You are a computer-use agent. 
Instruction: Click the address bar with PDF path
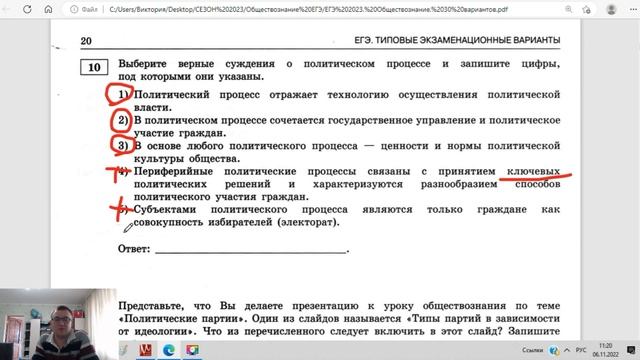click(308, 9)
